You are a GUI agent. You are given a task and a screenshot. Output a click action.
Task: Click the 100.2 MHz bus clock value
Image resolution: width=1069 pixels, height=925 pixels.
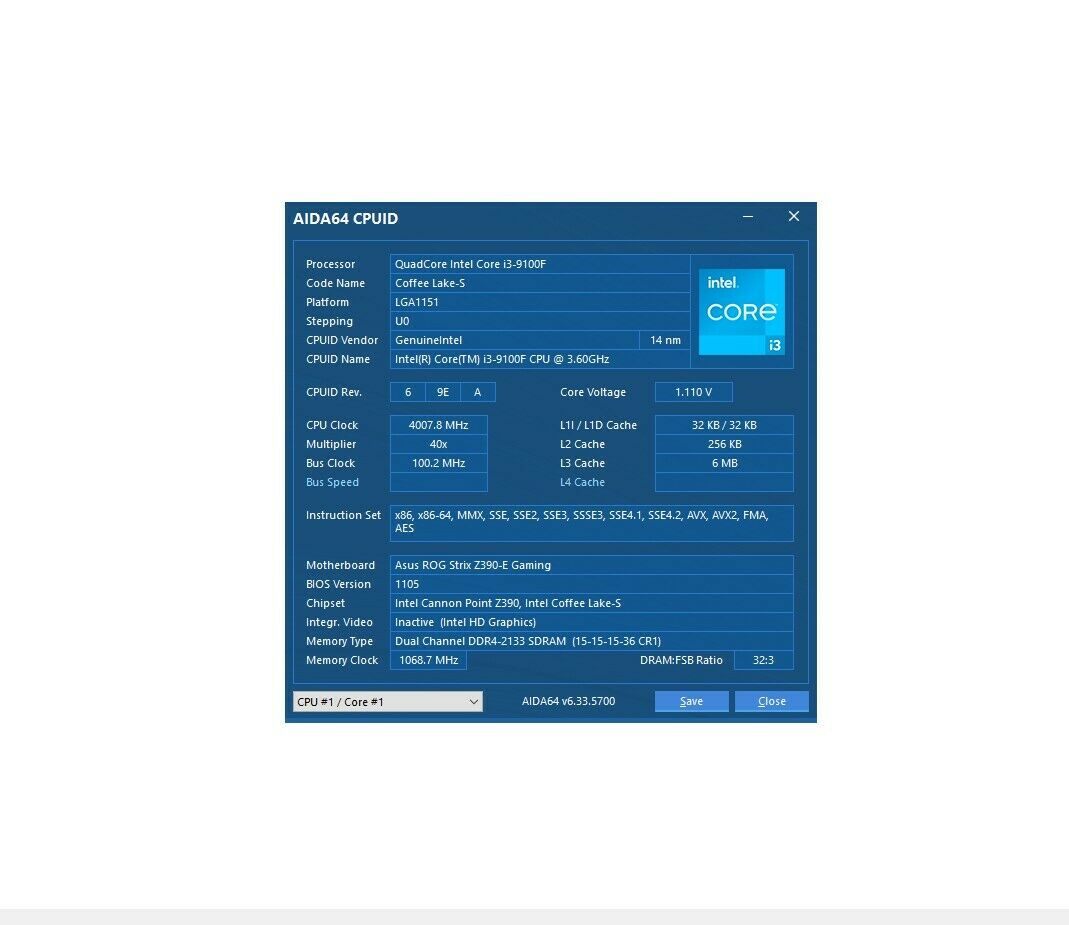[x=438, y=463]
